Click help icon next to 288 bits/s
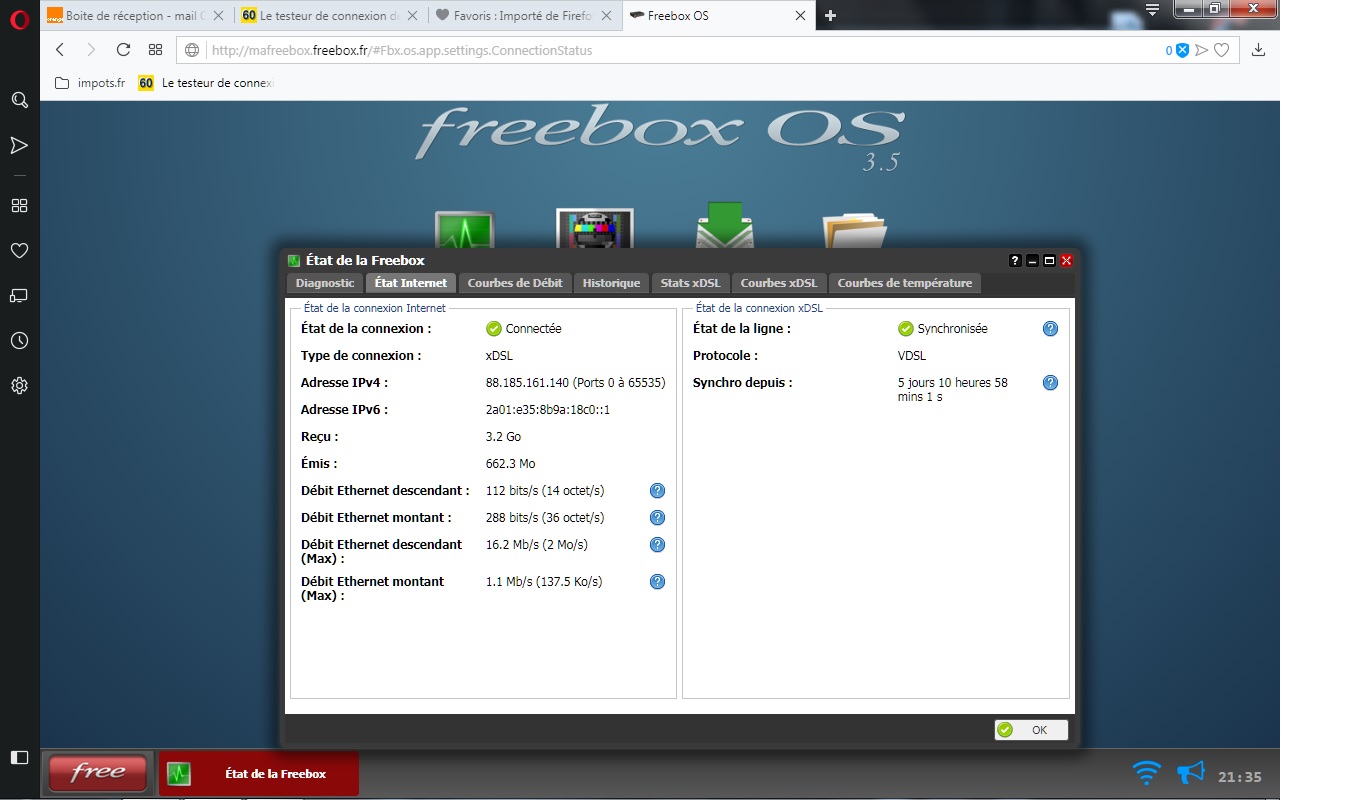Image resolution: width=1362 pixels, height=800 pixels. (x=657, y=517)
